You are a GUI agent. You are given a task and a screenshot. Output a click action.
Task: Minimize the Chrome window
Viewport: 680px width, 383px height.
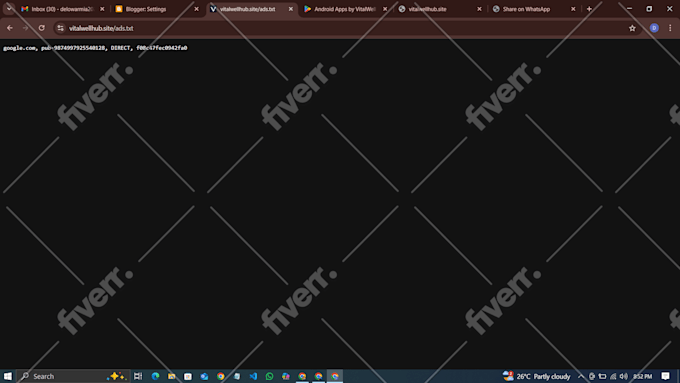point(629,9)
